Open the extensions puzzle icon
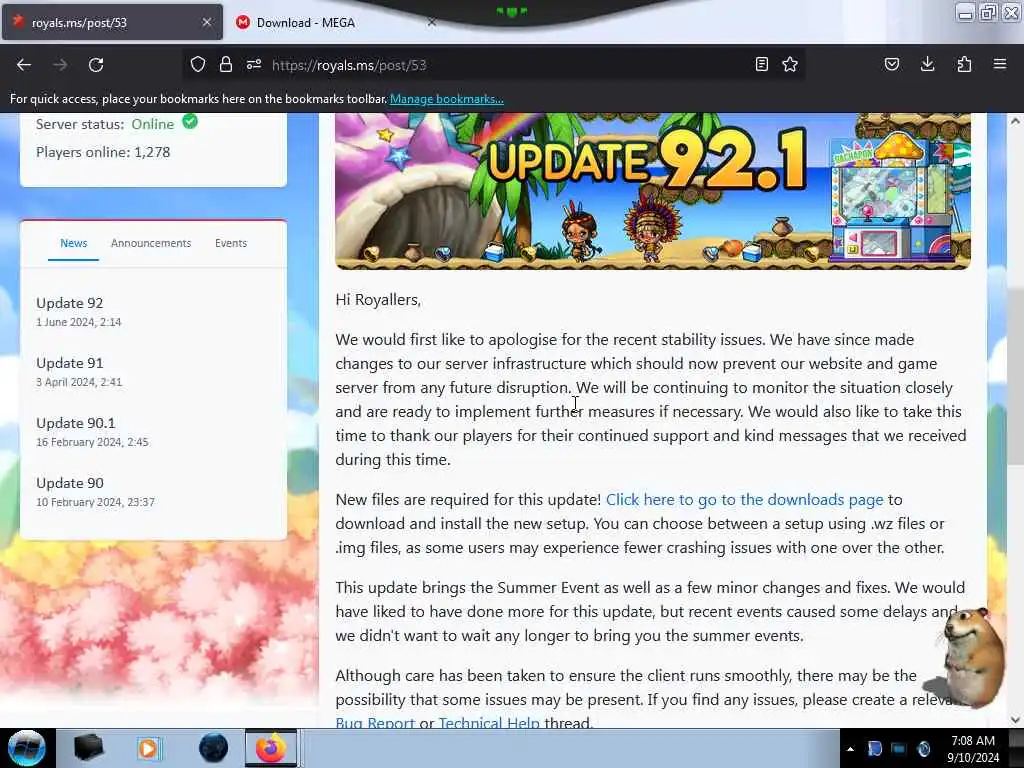This screenshot has width=1024, height=768. tap(964, 64)
